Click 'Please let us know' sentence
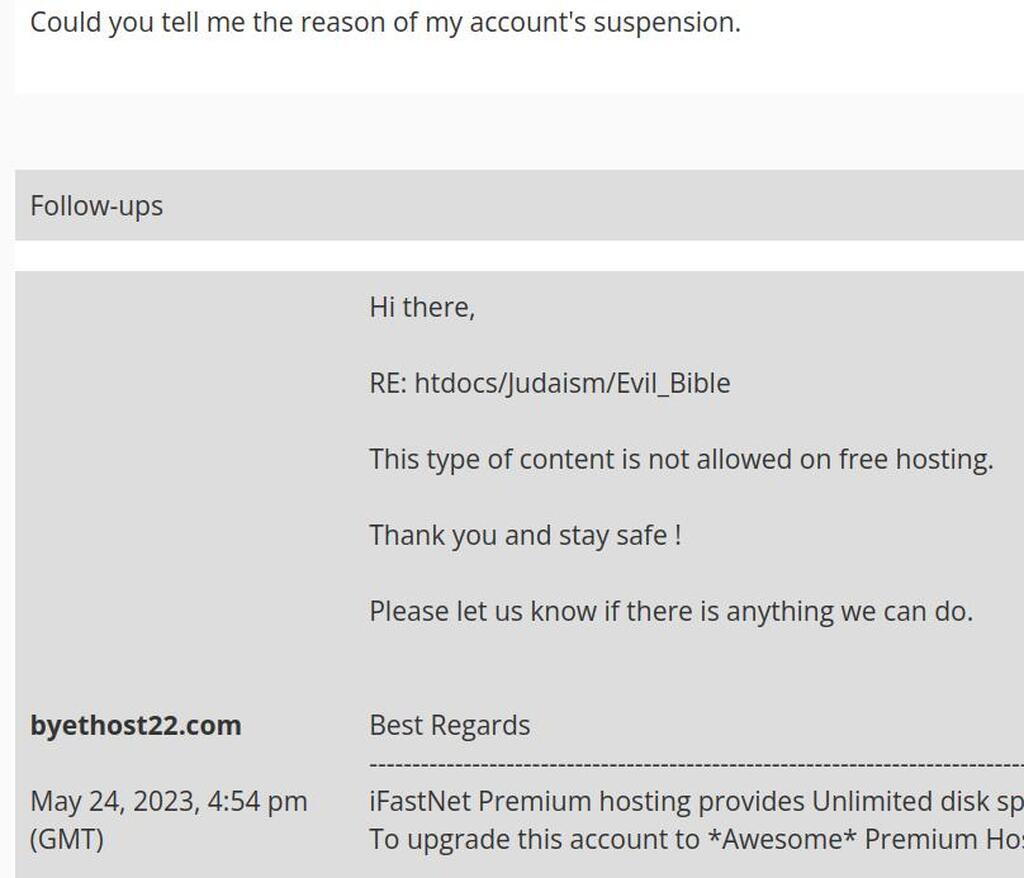Image resolution: width=1024 pixels, height=878 pixels. tap(671, 611)
